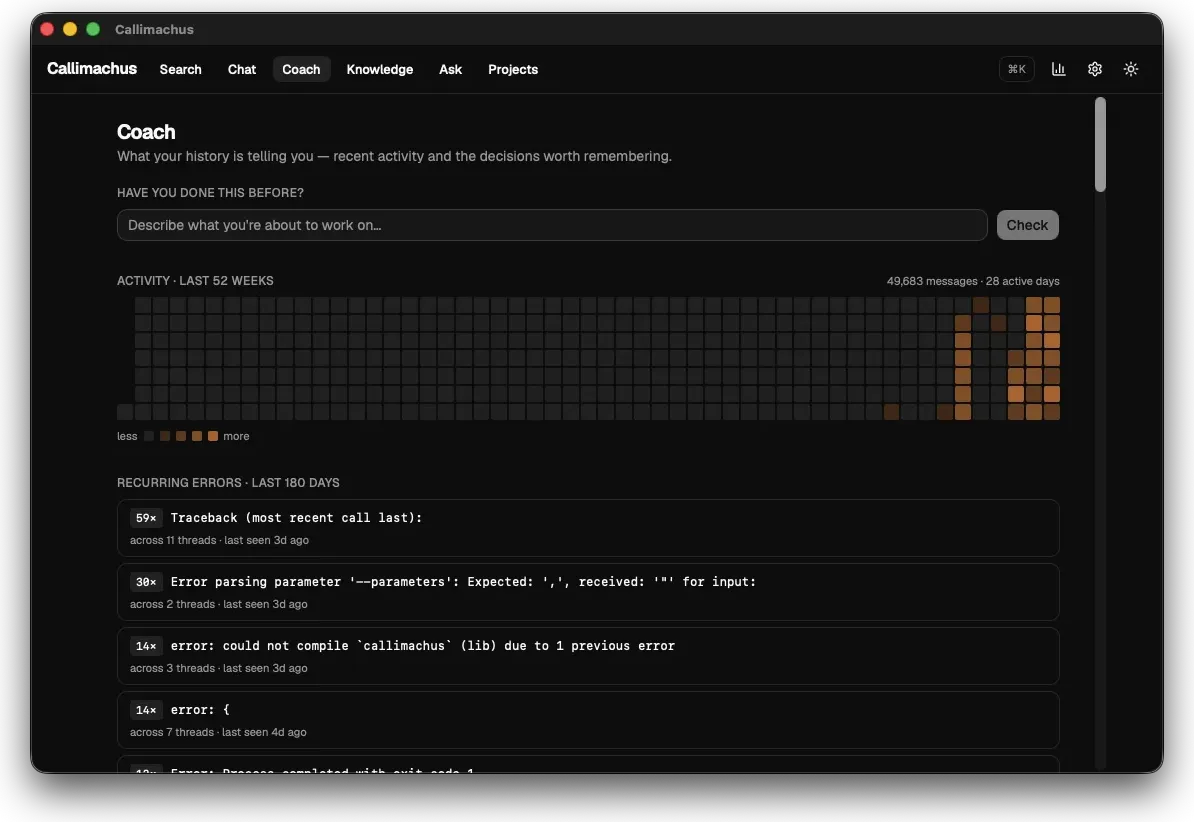The height and width of the screenshot is (822, 1194).
Task: Click the 'Coach' page heading
Action: click(146, 132)
